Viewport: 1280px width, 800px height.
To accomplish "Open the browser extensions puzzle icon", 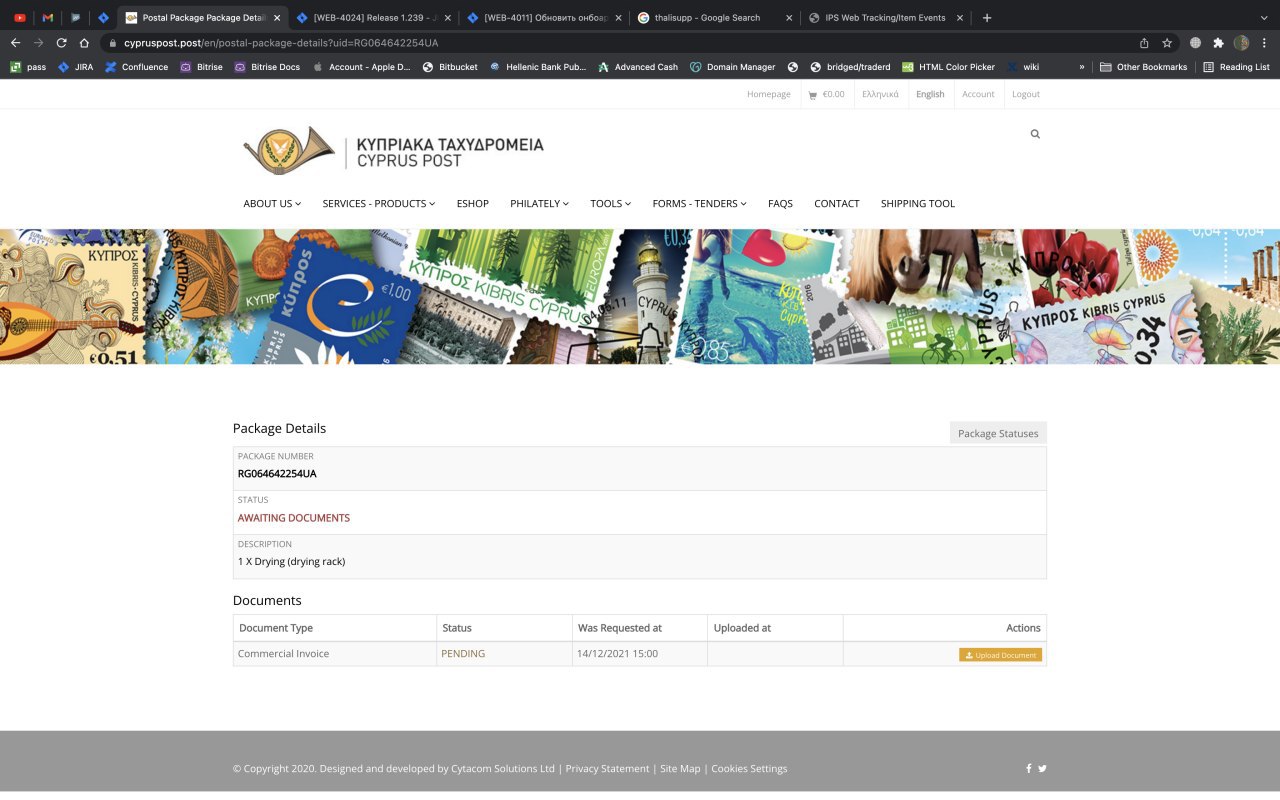I will (x=1218, y=43).
